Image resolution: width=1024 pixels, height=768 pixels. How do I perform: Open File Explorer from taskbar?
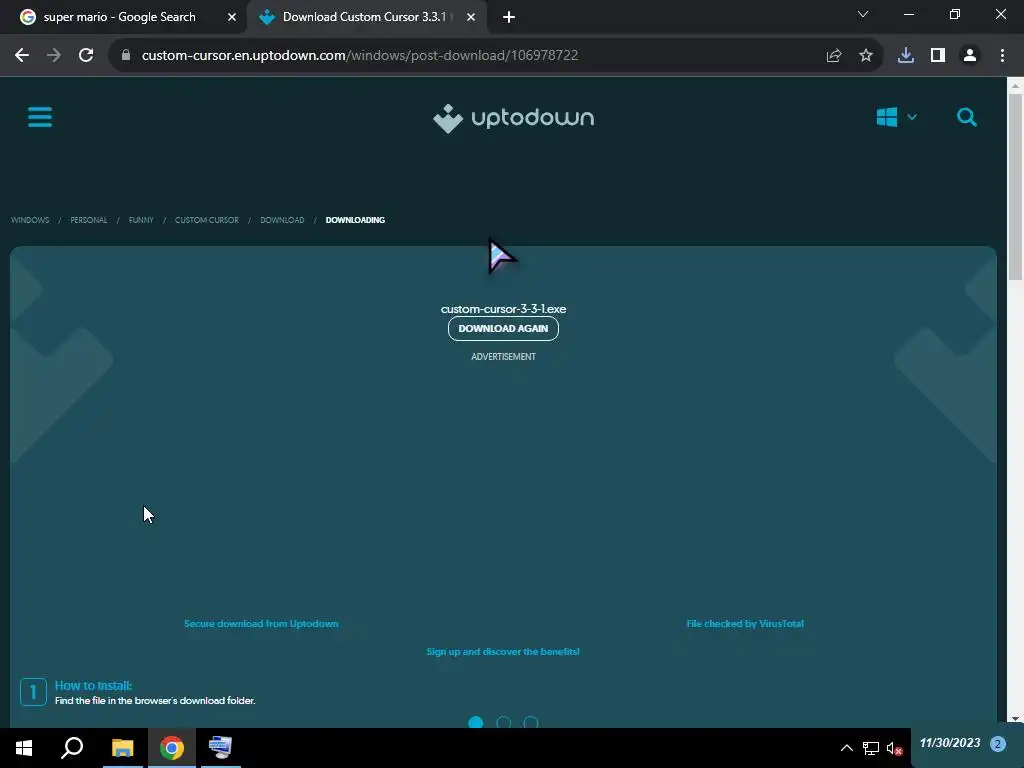point(122,748)
